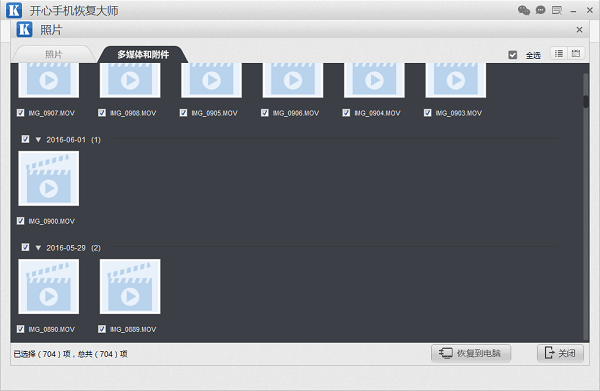The width and height of the screenshot is (600, 391).
Task: Click the 恢复到电脑 restore button
Action: (471, 353)
